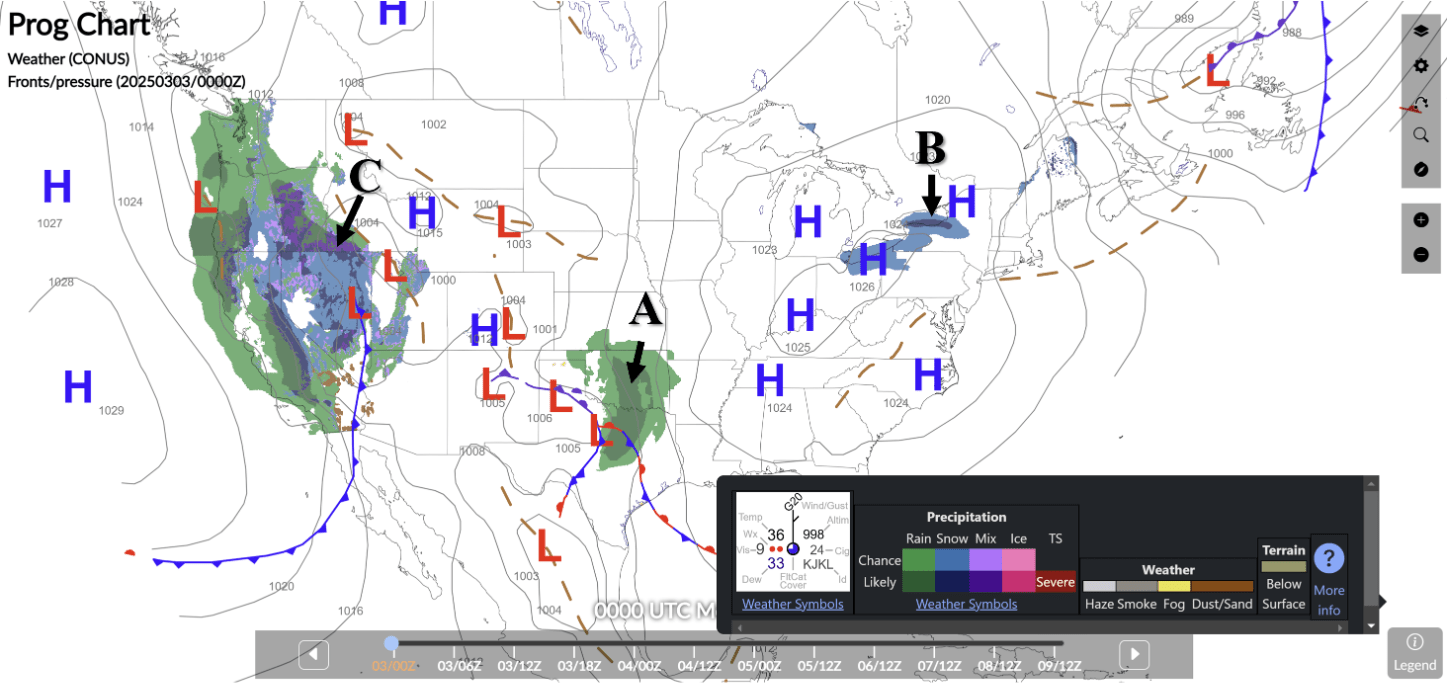Viewport: 1447px width, 690px height.
Task: Zoom in with the plus button
Action: coord(1420,220)
